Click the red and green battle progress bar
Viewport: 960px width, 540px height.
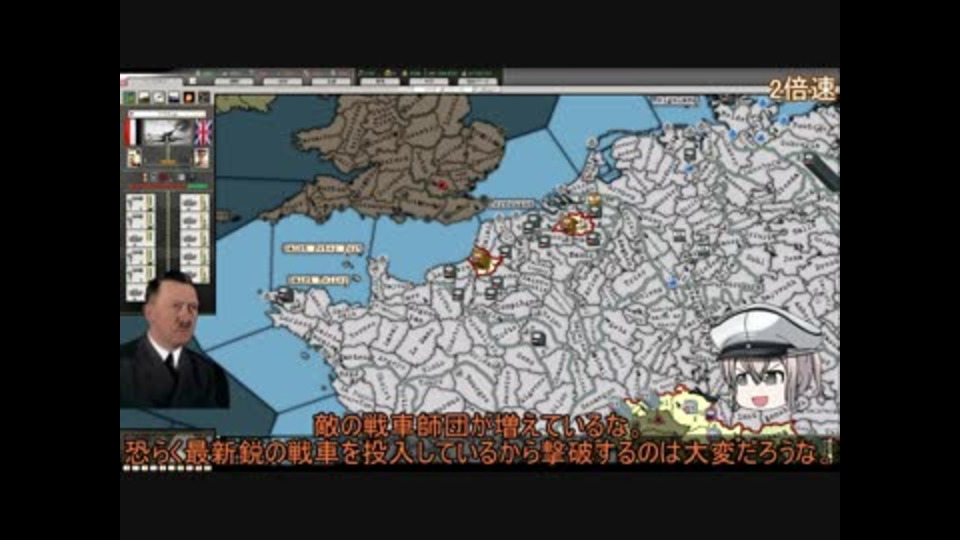tap(168, 186)
